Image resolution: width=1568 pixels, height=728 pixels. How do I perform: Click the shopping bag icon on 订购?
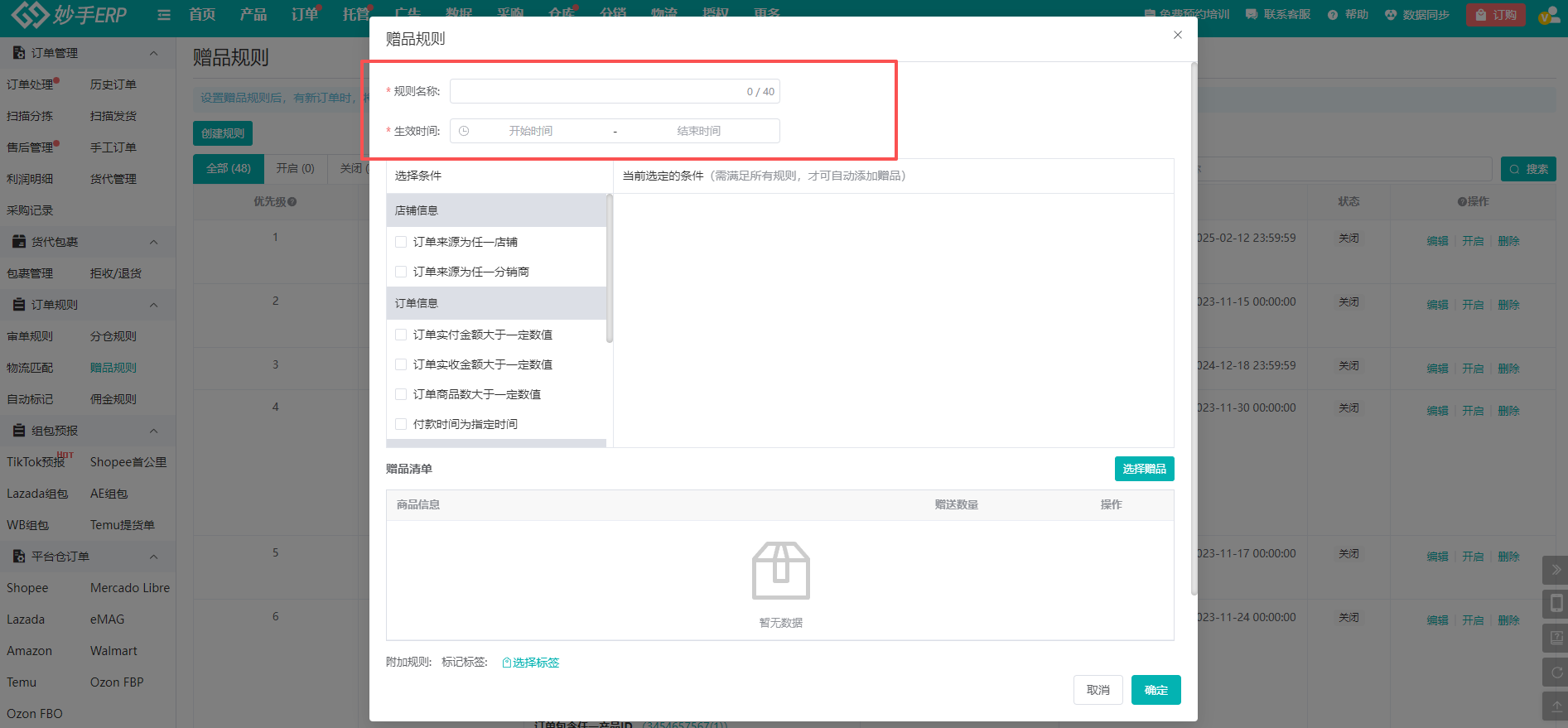click(1481, 15)
